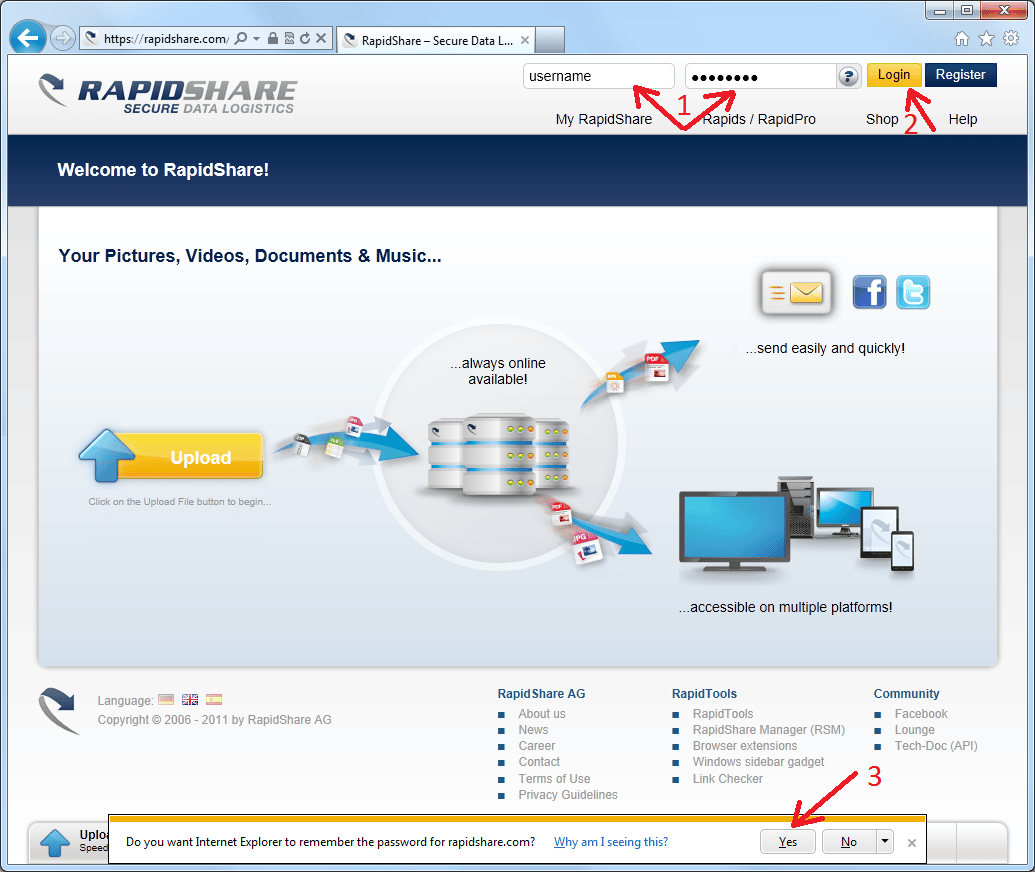Click 'Your Pictures, Videos, Documents & Music...' heading
Viewport: 1035px width, 872px height.
pos(250,256)
